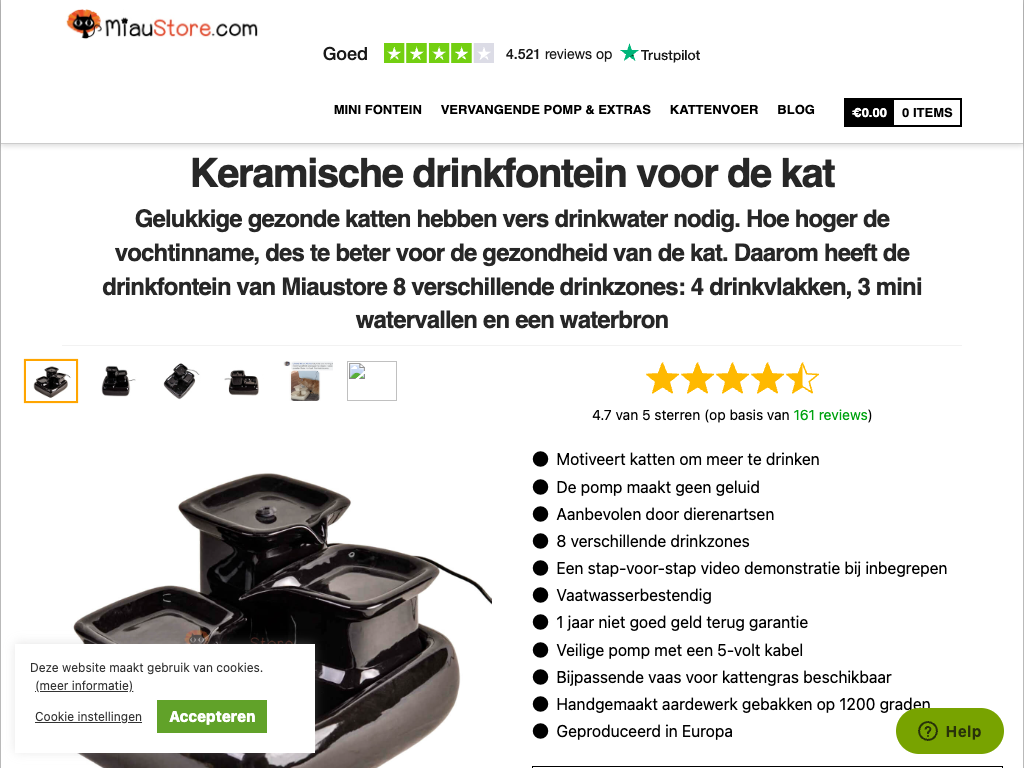Image resolution: width=1024 pixels, height=768 pixels.
Task: Select the first fountain thumbnail
Action: coord(51,381)
